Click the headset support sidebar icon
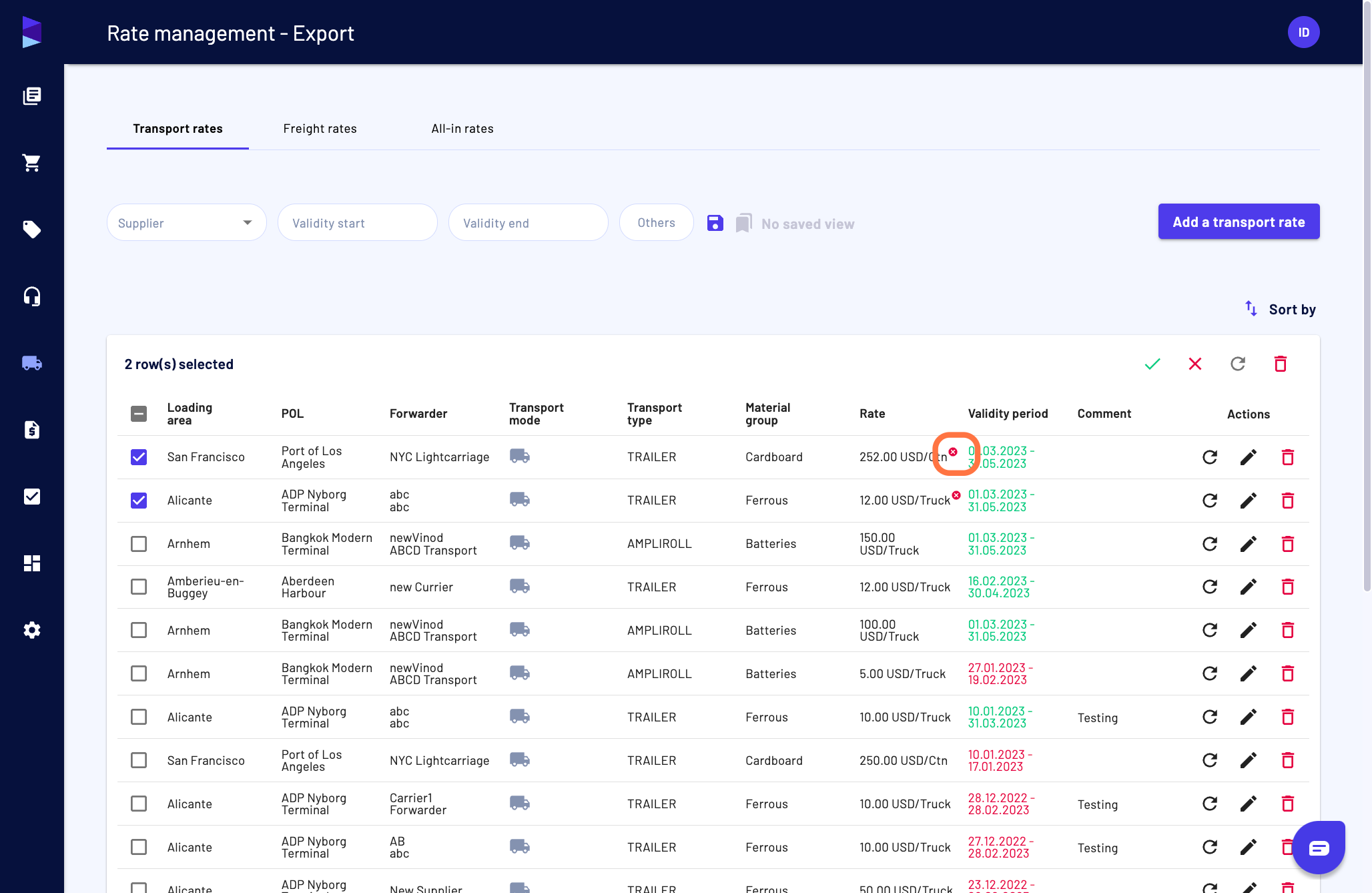 (x=32, y=296)
